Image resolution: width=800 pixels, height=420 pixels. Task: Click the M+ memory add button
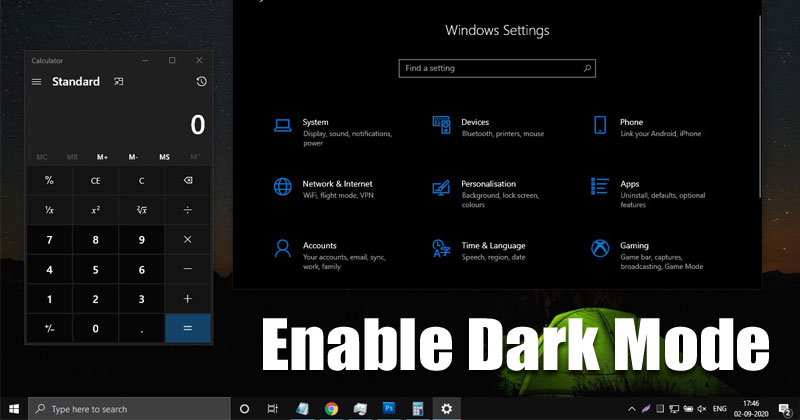coord(102,157)
